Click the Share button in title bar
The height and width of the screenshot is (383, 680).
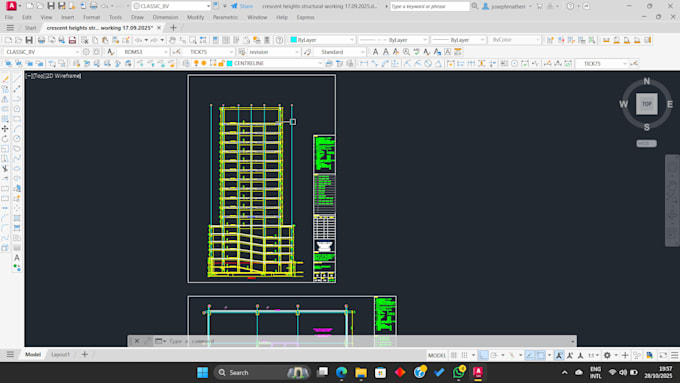(242, 6)
